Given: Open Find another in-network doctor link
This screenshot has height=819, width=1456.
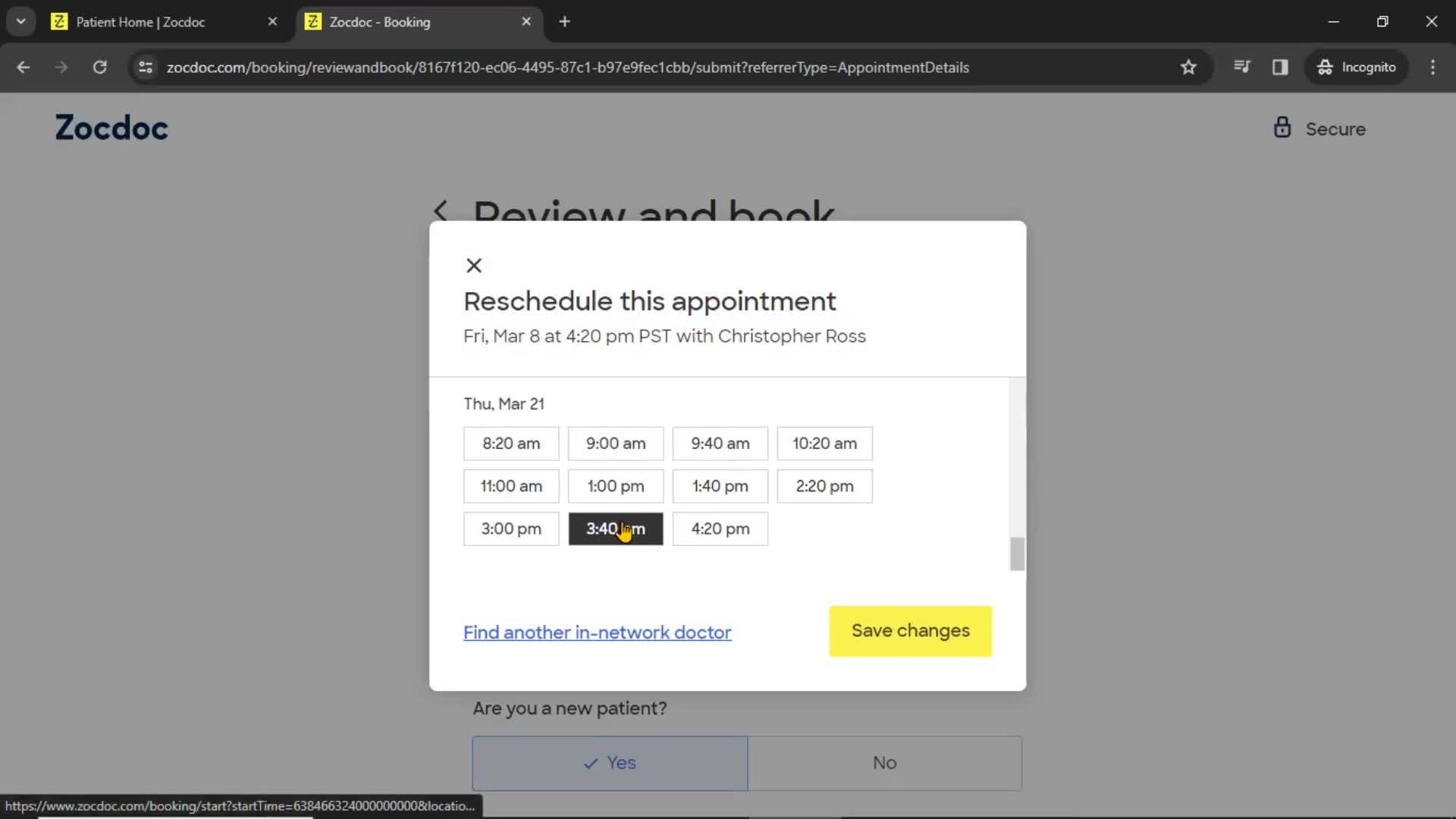Looking at the screenshot, I should [x=598, y=632].
